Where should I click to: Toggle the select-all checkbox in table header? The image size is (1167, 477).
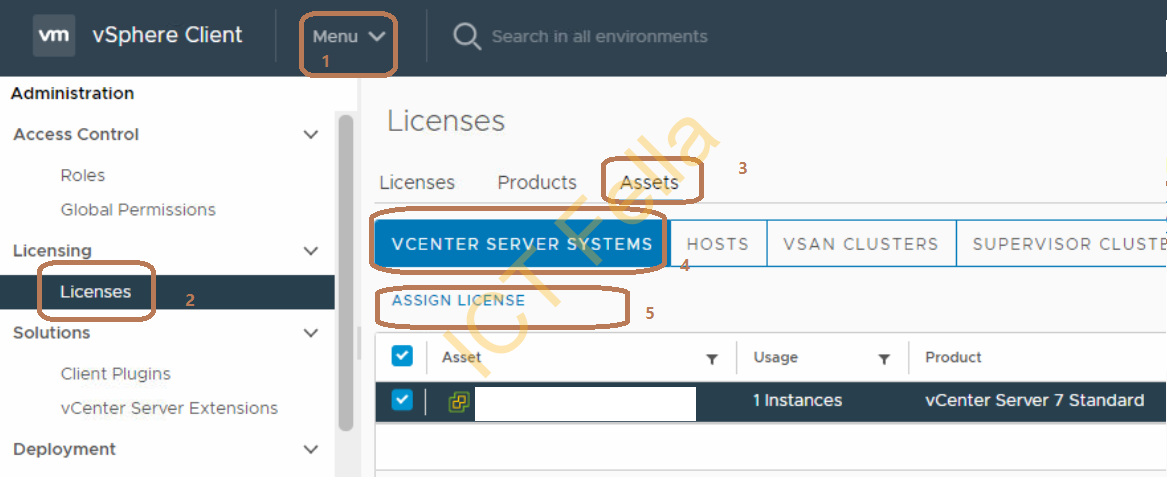click(402, 356)
